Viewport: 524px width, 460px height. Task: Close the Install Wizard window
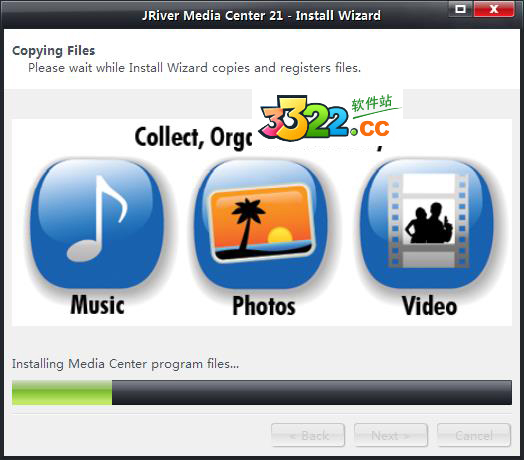pyautogui.click(x=494, y=9)
